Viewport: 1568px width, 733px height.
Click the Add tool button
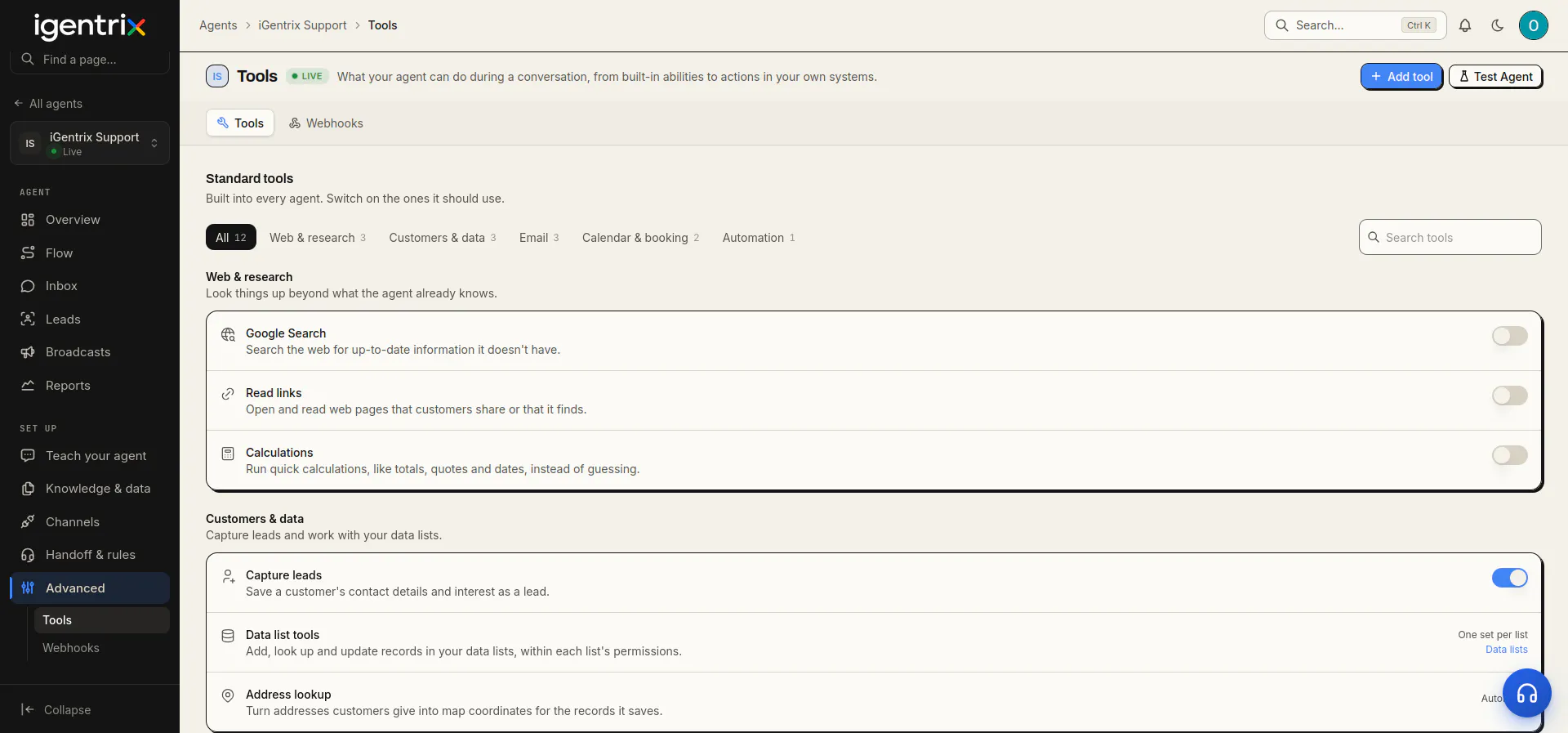click(x=1401, y=77)
